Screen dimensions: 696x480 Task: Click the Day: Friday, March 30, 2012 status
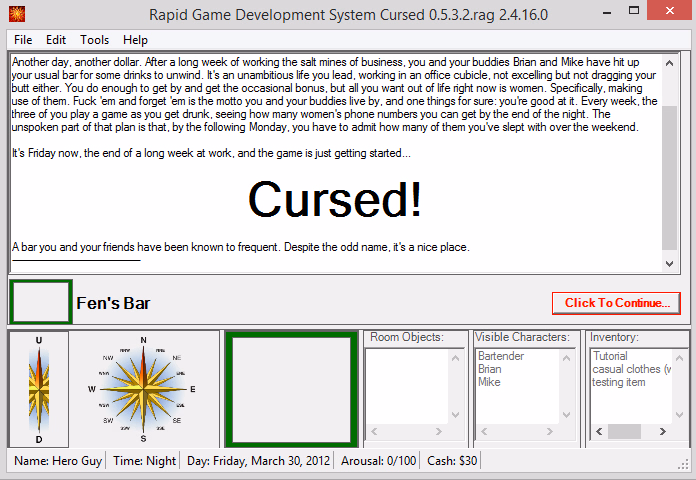258,461
